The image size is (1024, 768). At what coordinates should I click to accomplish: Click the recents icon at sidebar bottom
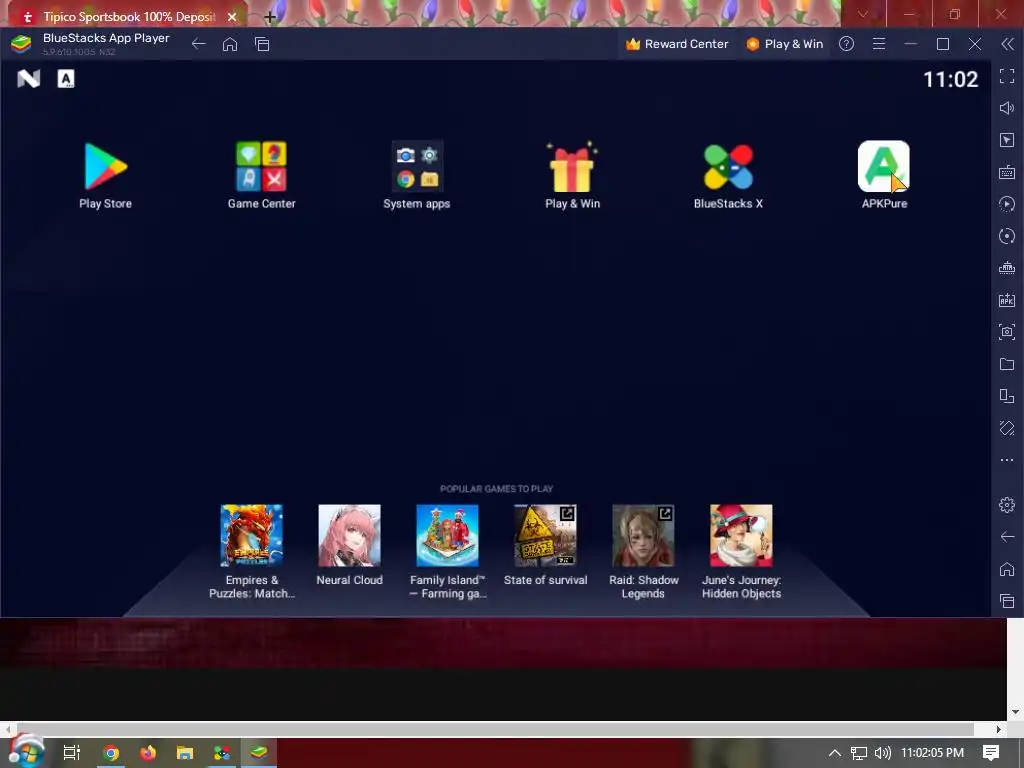click(1007, 601)
